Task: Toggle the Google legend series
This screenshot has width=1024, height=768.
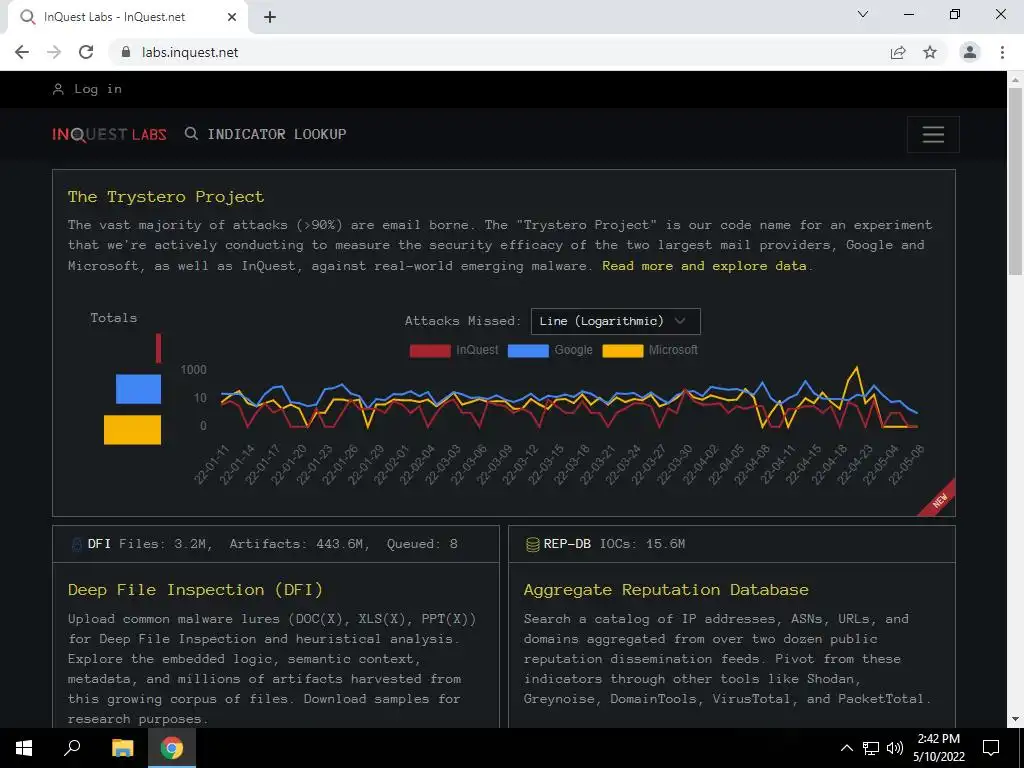Action: 551,350
